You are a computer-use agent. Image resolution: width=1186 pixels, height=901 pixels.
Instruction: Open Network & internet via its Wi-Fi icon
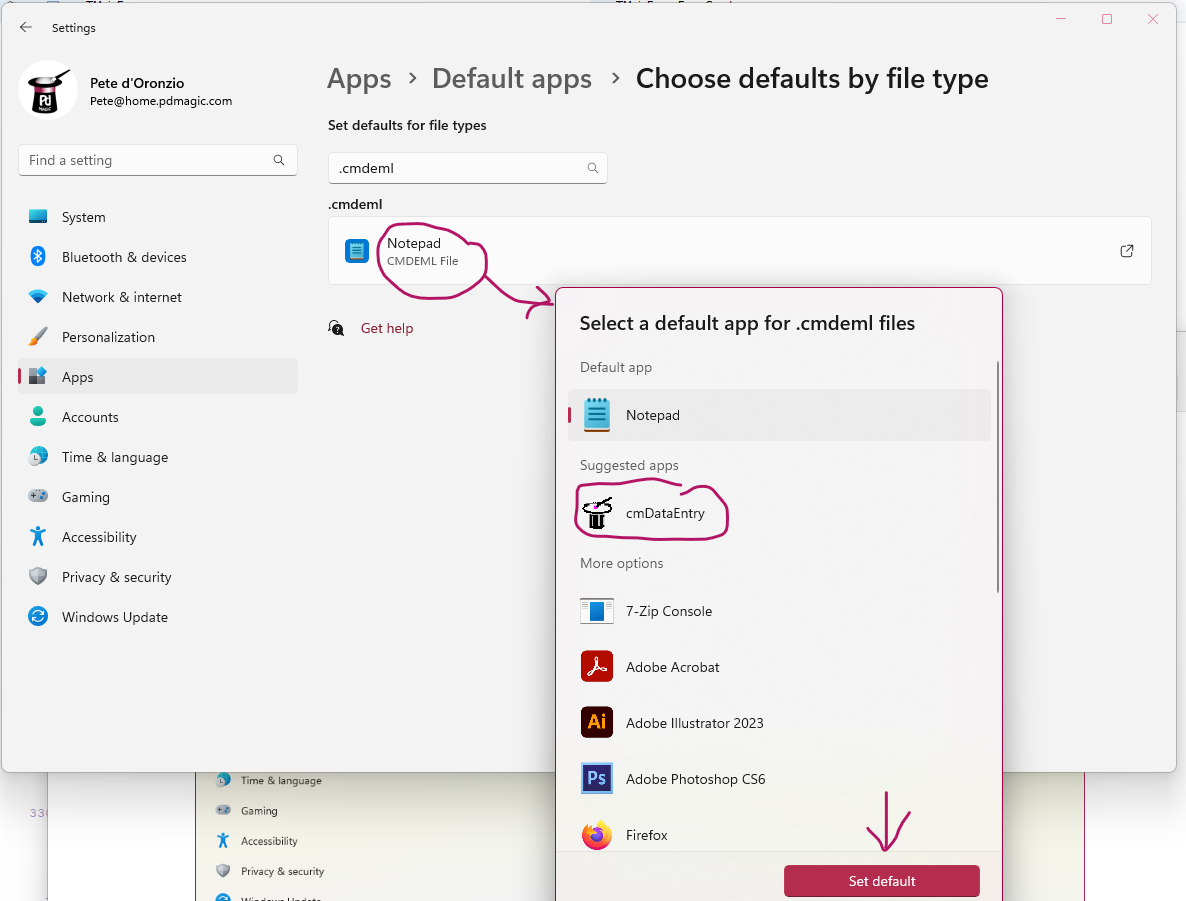[38, 297]
